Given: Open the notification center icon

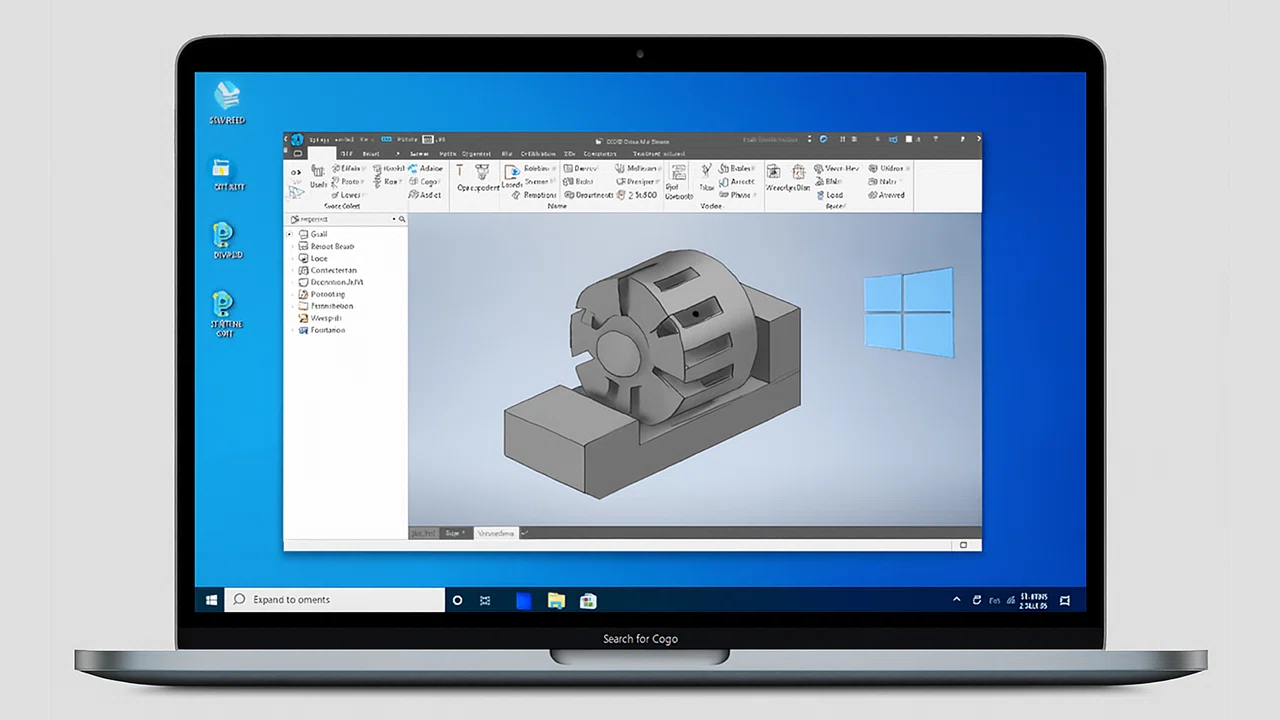Looking at the screenshot, I should pyautogui.click(x=1065, y=600).
